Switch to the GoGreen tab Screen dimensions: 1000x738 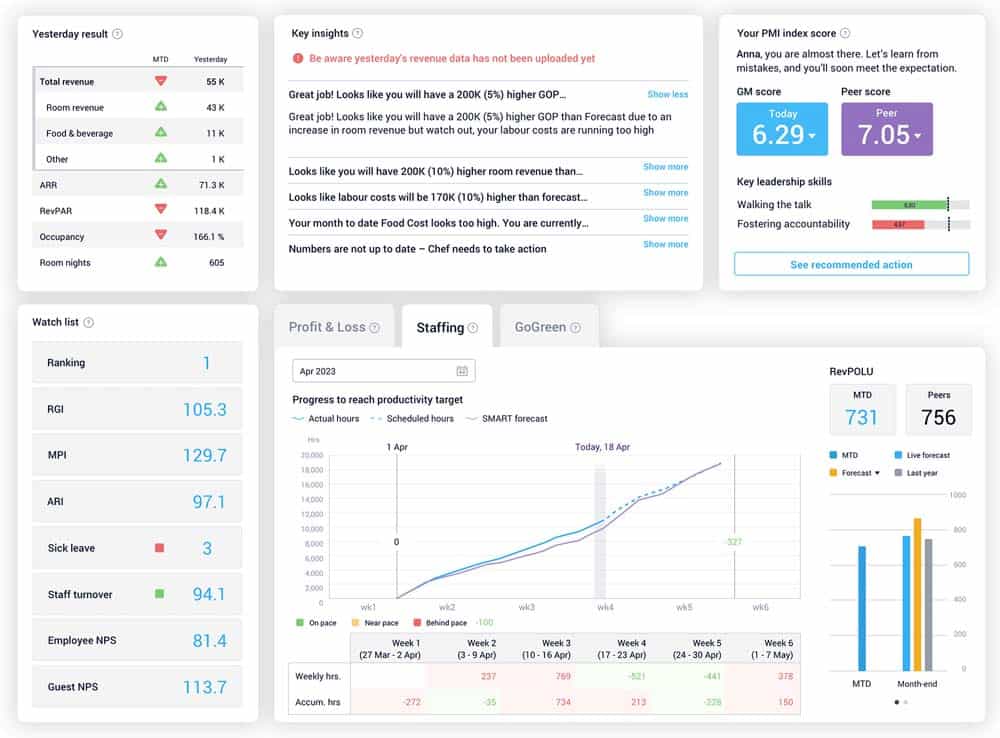548,327
